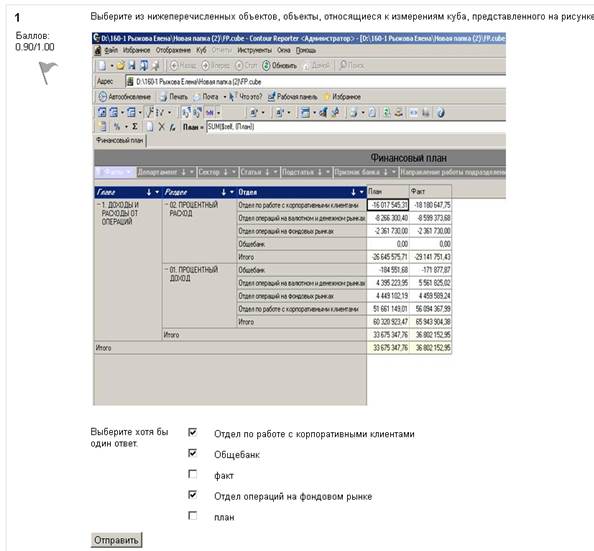
Task: Click the percent icon in formula toolbar
Action: [x=117, y=127]
